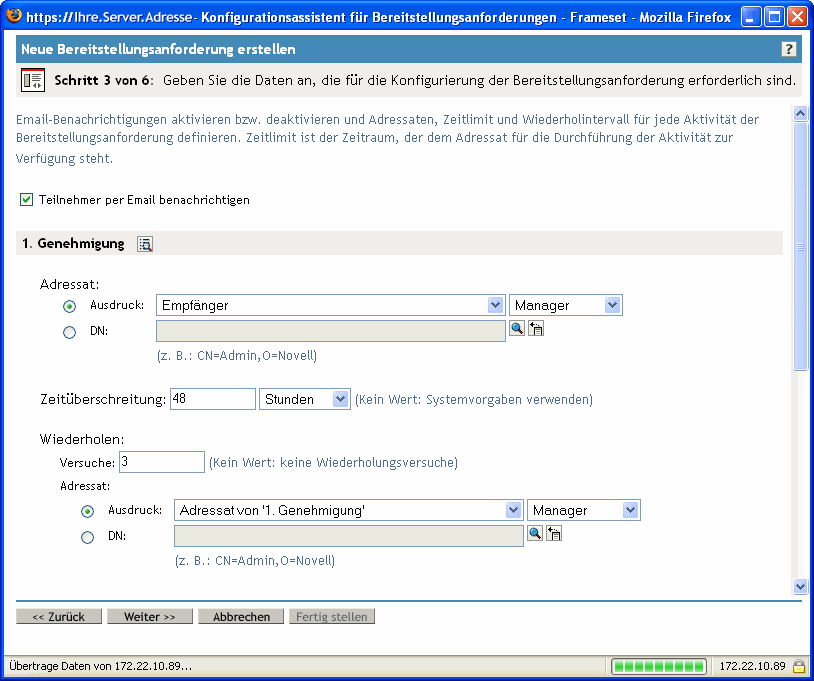
Task: Click the first DN text field
Action: pyautogui.click(x=331, y=331)
